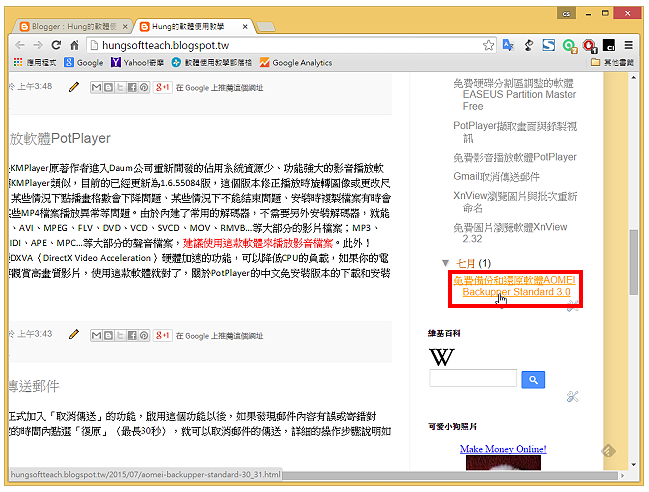Go forward with browser forward arrow
Image resolution: width=649 pixels, height=492 pixels.
pos(38,45)
